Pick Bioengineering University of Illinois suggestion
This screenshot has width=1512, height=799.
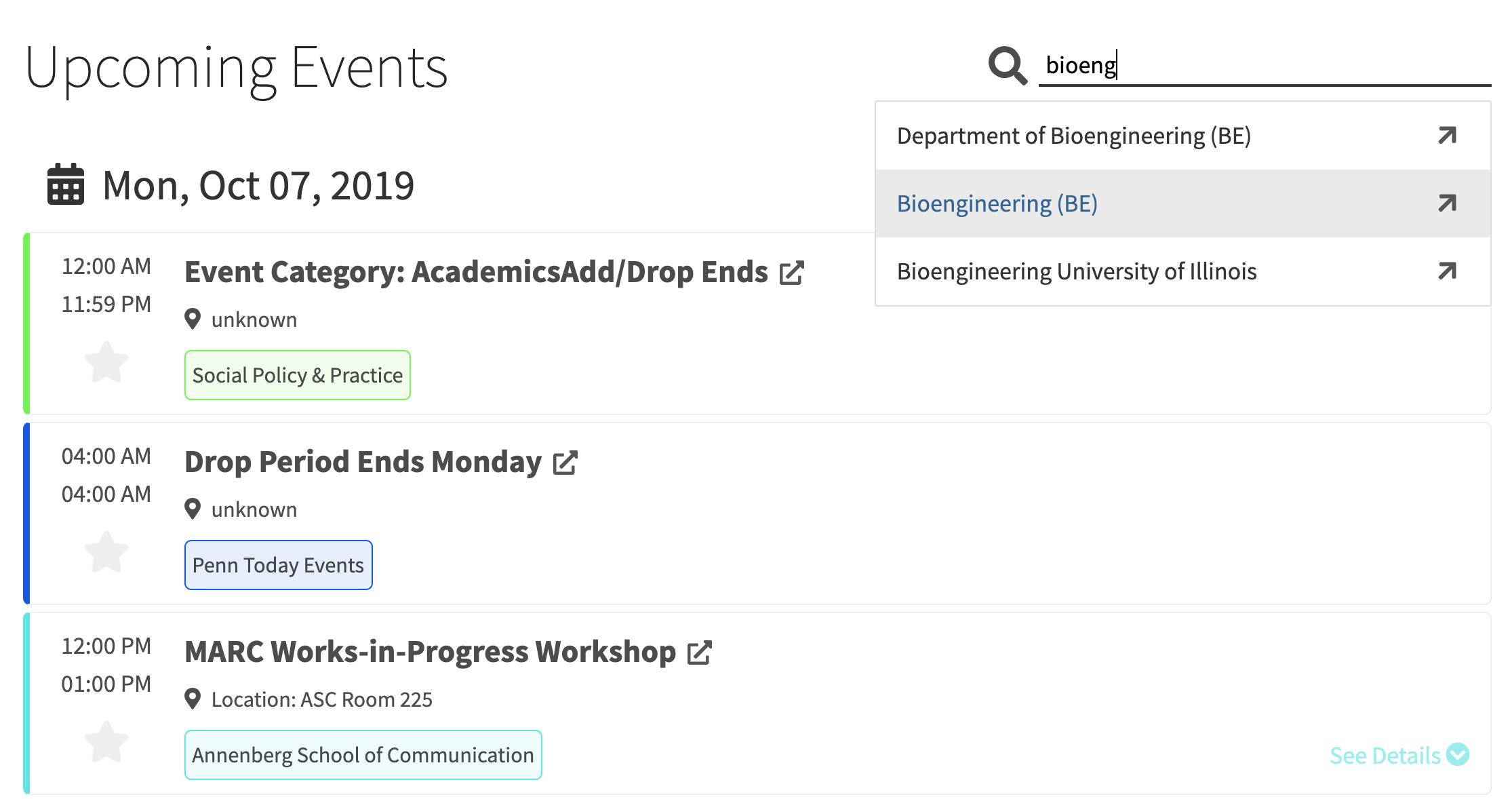click(x=1077, y=271)
